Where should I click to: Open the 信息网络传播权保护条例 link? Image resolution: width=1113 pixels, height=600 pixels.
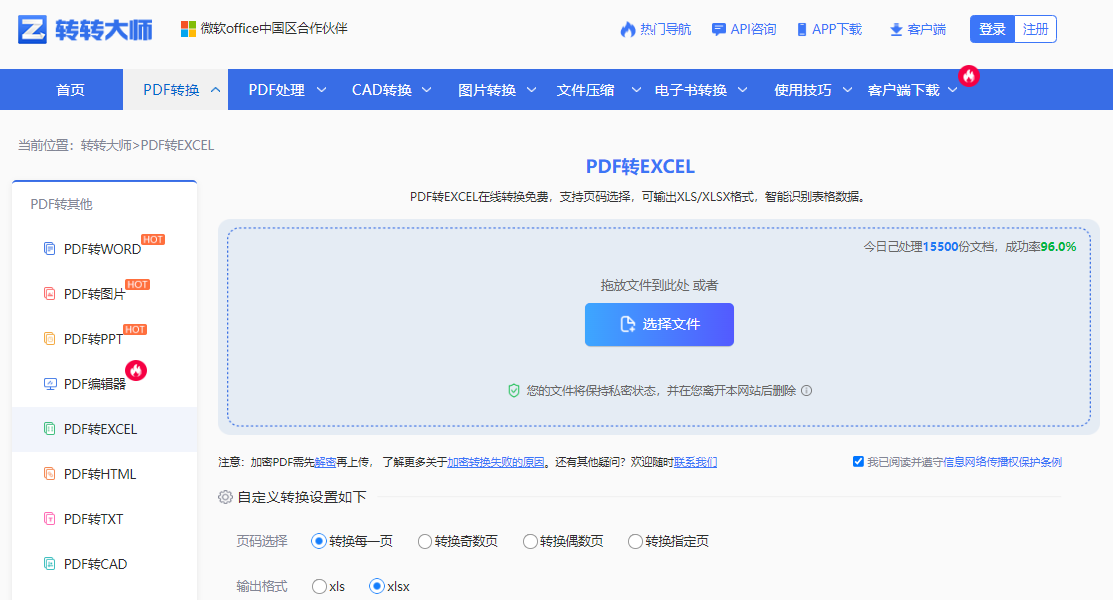click(1002, 462)
